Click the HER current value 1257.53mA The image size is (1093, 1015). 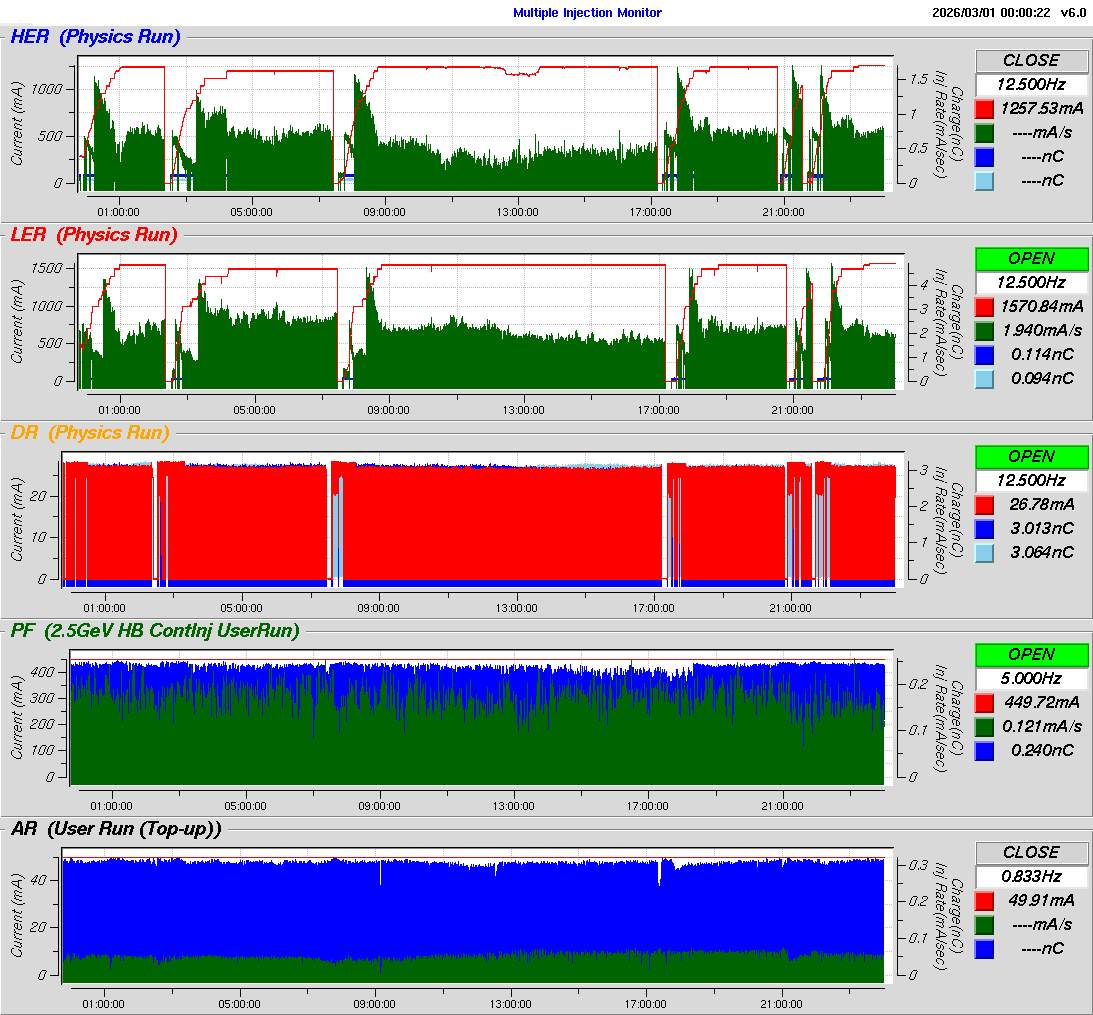(x=1041, y=109)
